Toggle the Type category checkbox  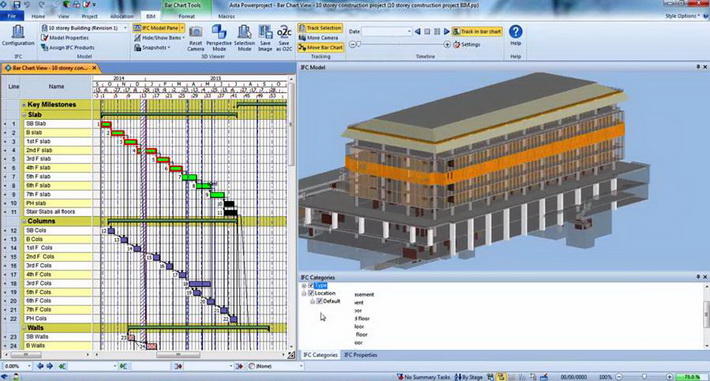(311, 285)
